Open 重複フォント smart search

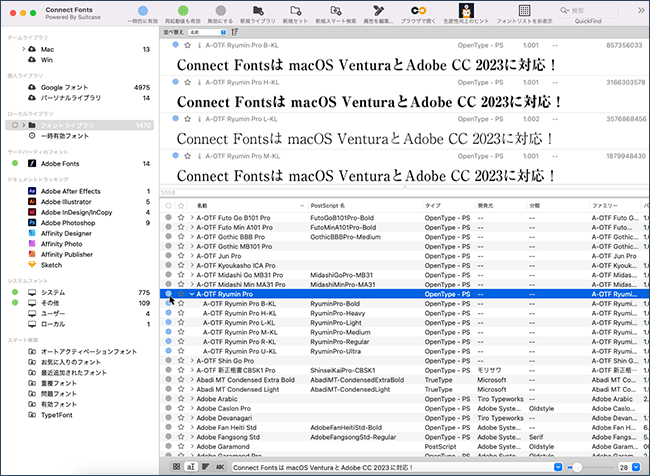pyautogui.click(x=58, y=383)
